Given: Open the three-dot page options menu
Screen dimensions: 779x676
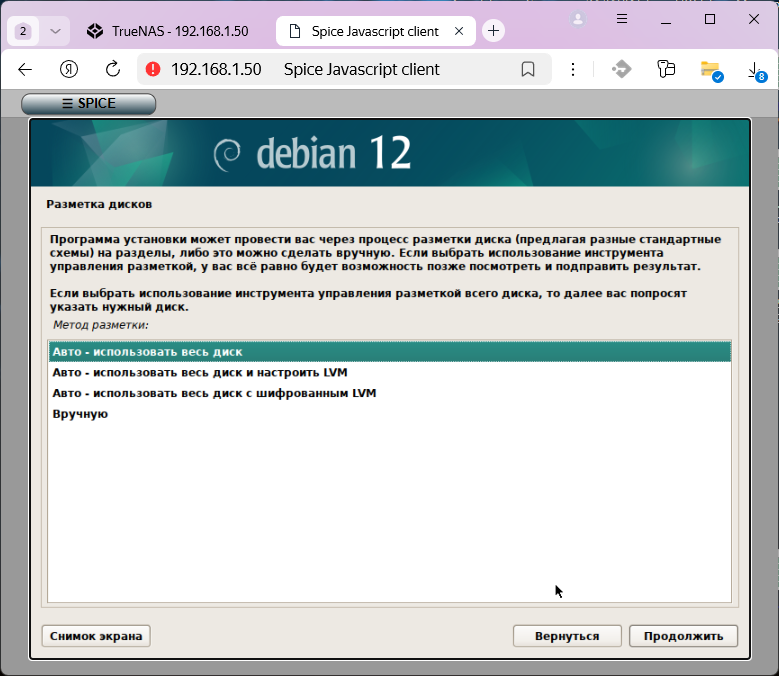Looking at the screenshot, I should pyautogui.click(x=573, y=70).
